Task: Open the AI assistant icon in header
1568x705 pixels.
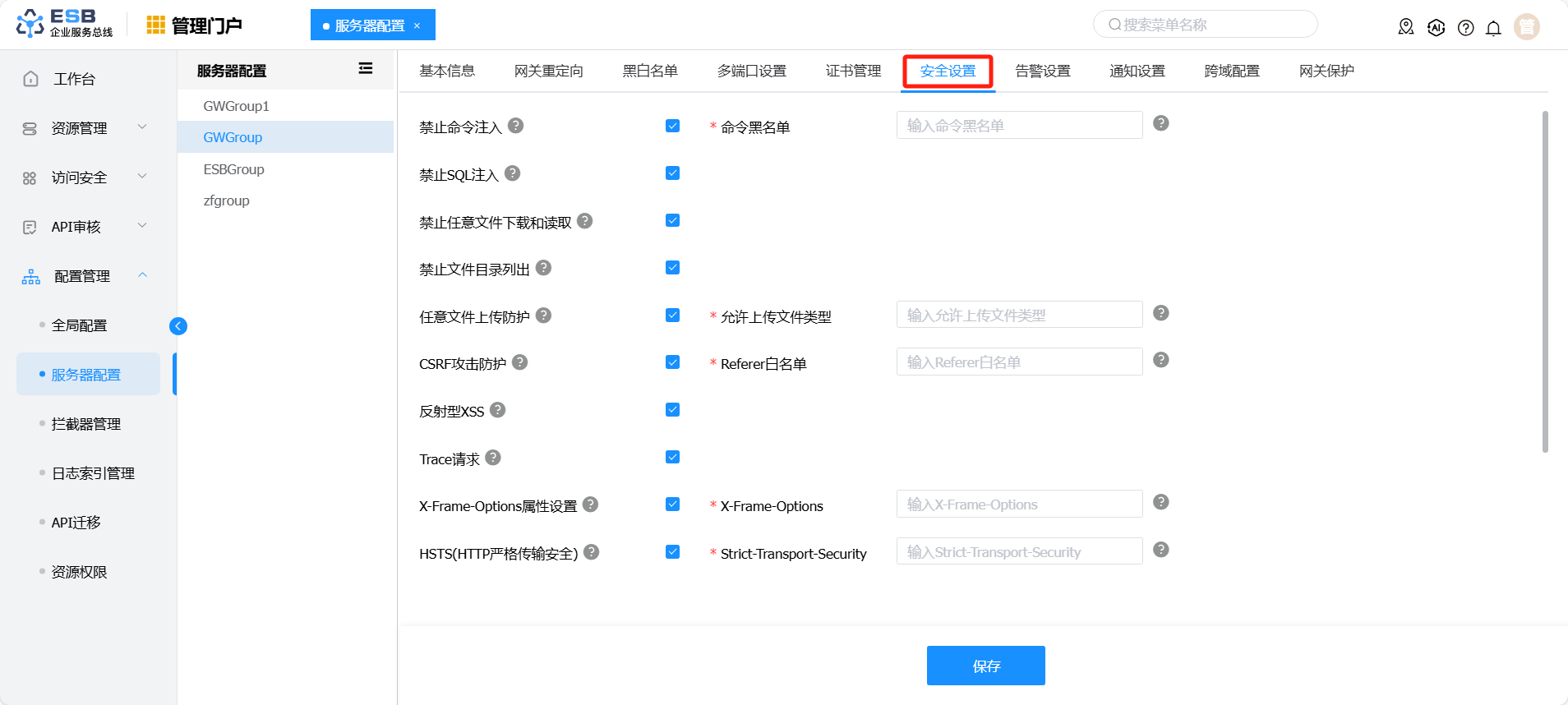Action: (1436, 28)
